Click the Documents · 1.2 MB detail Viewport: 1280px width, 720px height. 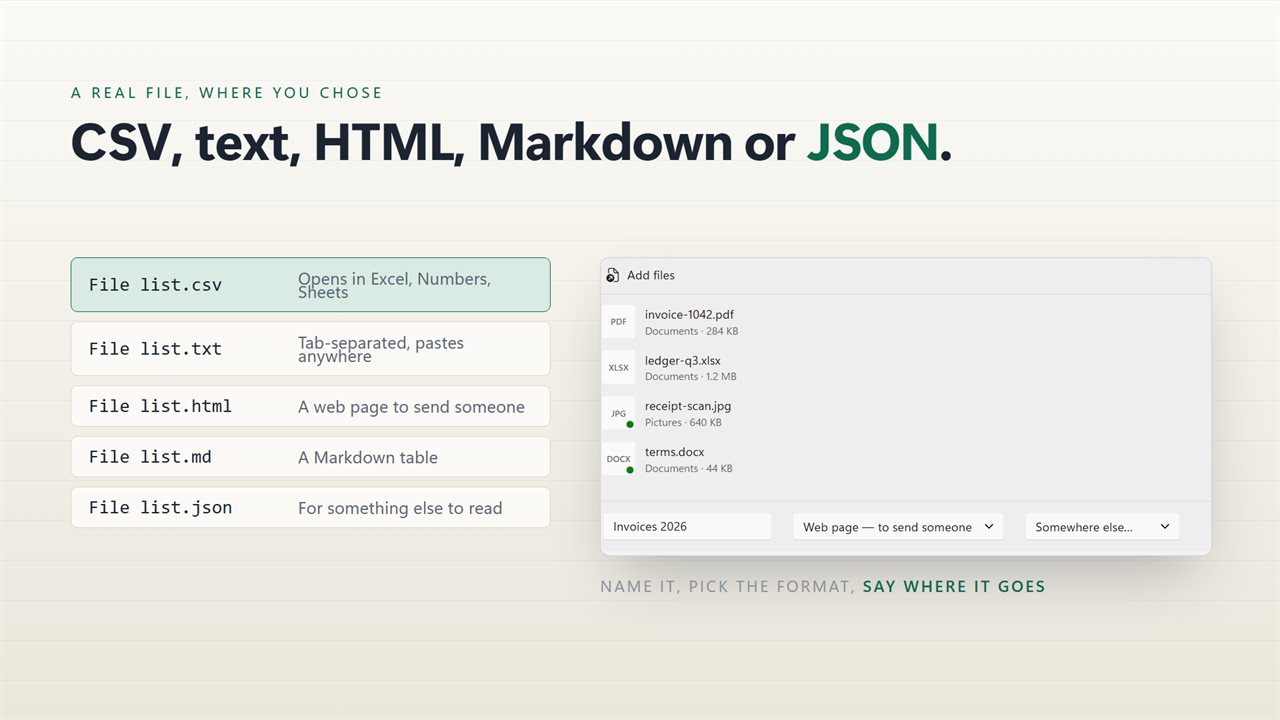[690, 377]
